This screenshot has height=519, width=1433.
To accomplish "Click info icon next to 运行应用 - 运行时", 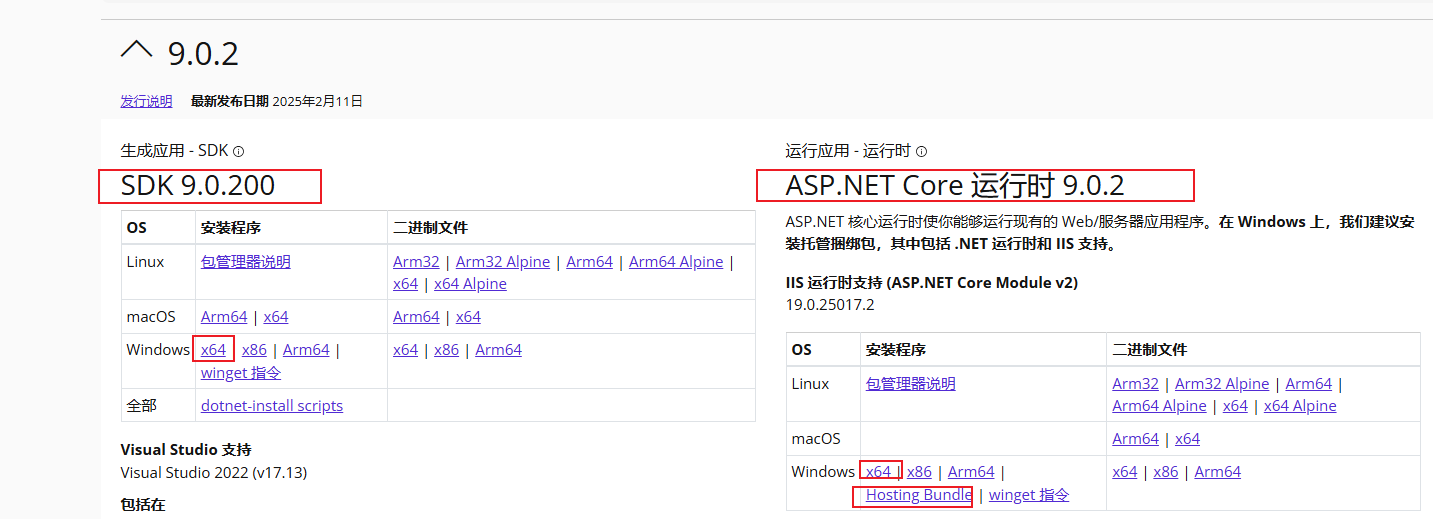I will click(x=921, y=152).
